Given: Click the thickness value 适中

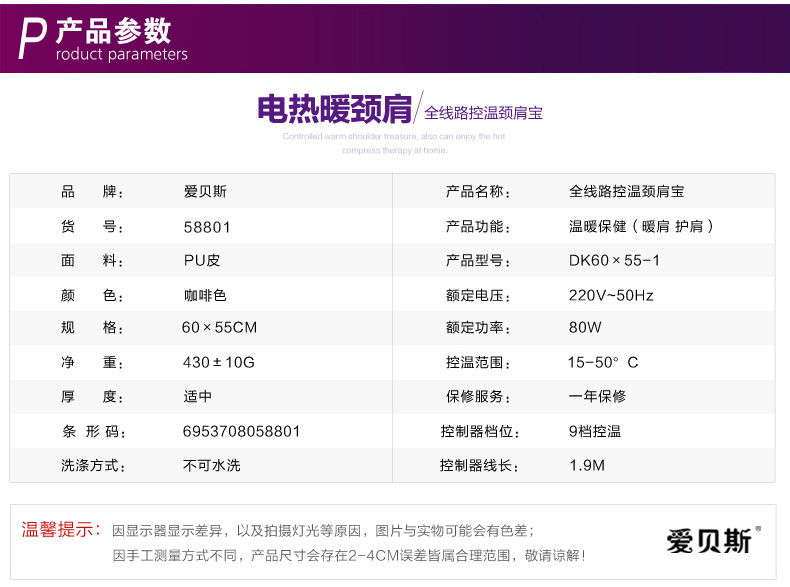Looking at the screenshot, I should tap(198, 397).
